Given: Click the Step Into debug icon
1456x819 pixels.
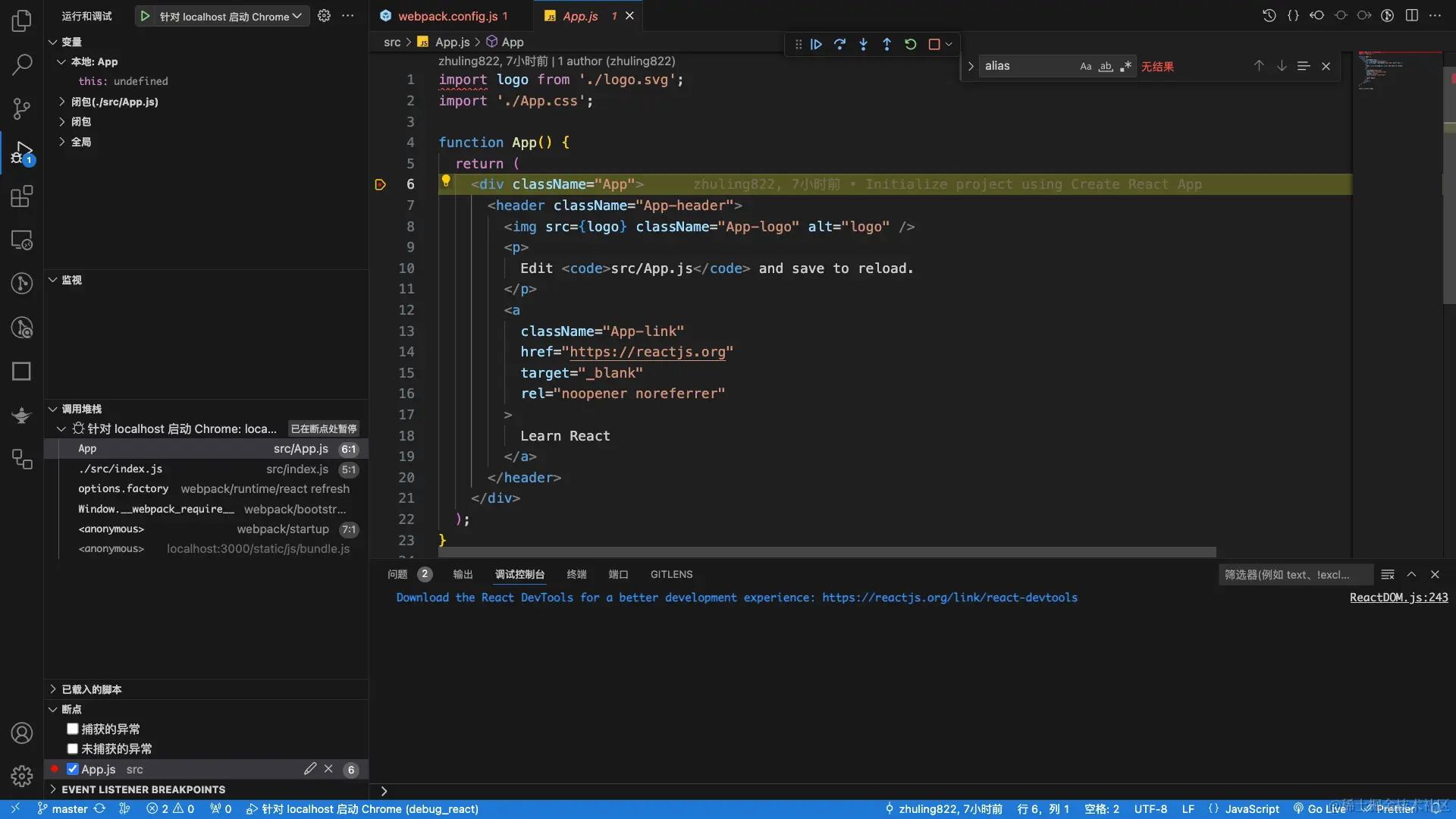Looking at the screenshot, I should tap(863, 44).
